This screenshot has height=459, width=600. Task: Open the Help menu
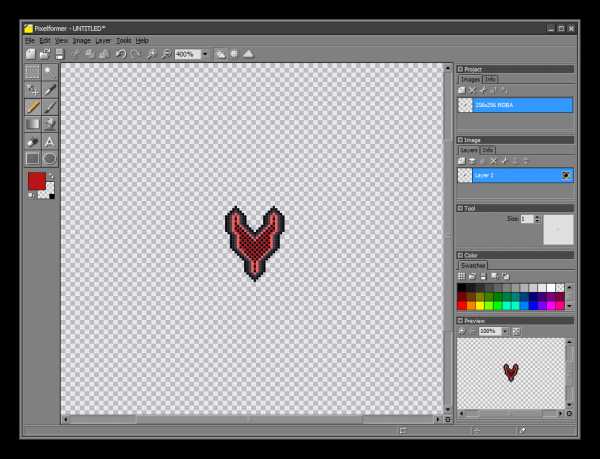coord(142,41)
